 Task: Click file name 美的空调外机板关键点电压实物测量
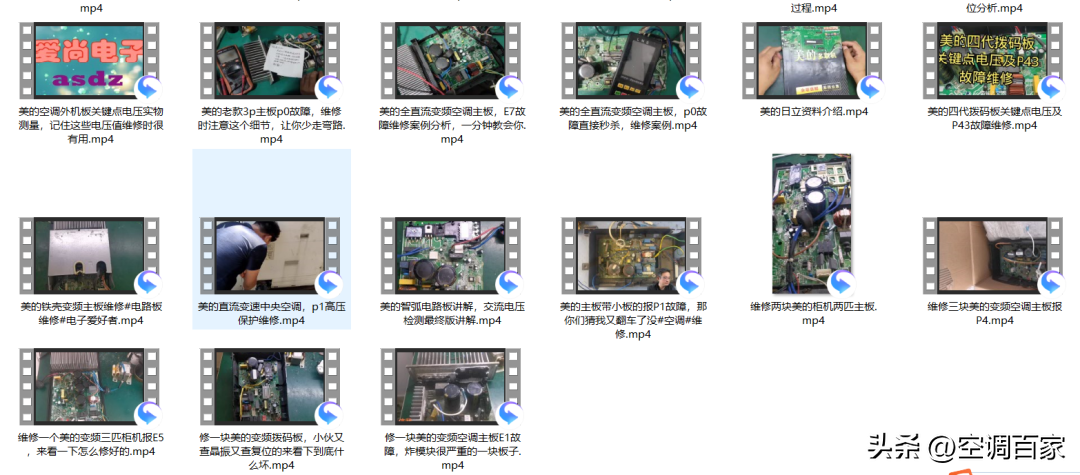click(90, 125)
